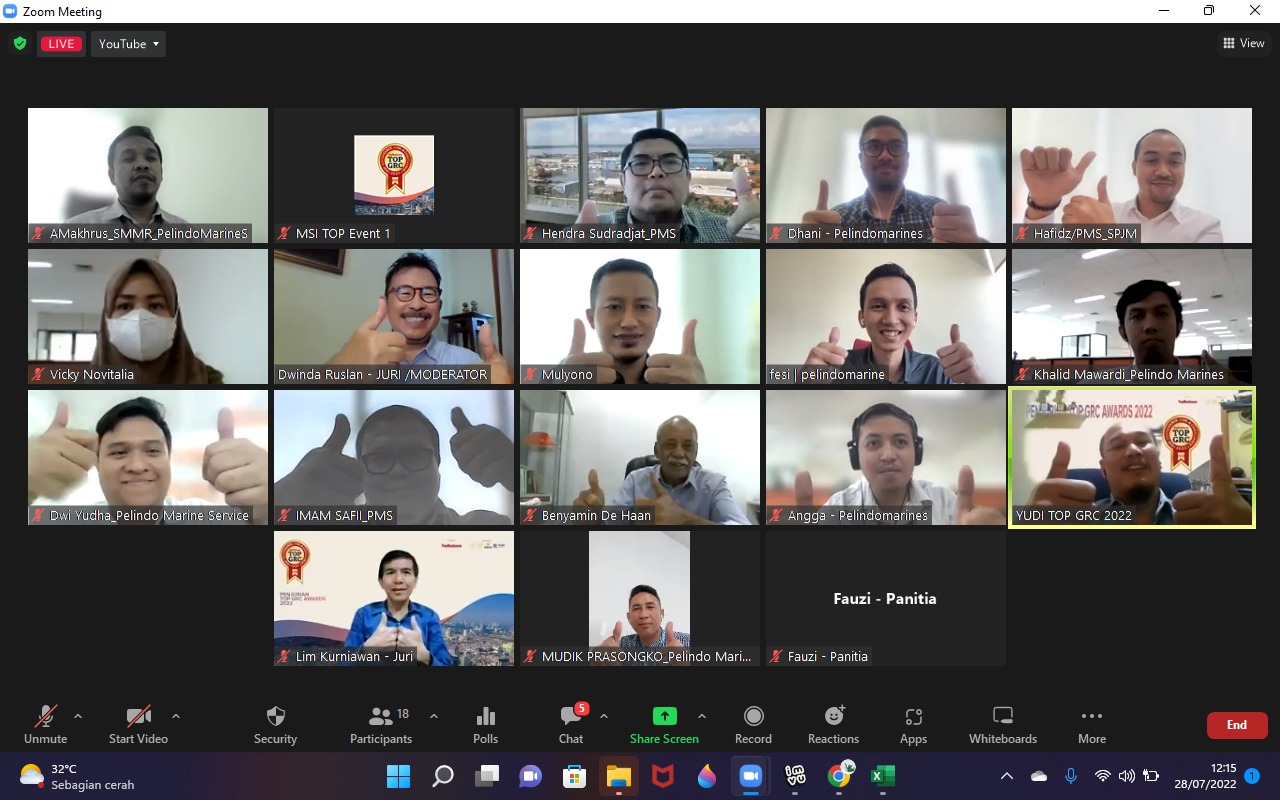Open the Reactions picker
This screenshot has width=1280, height=800.
point(833,725)
